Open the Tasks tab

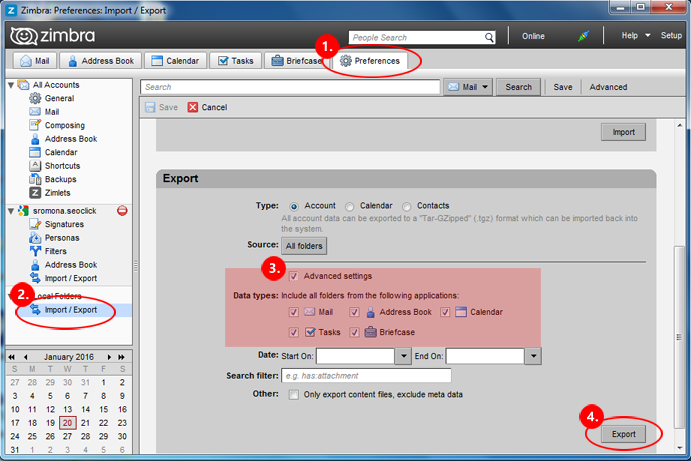pos(236,60)
